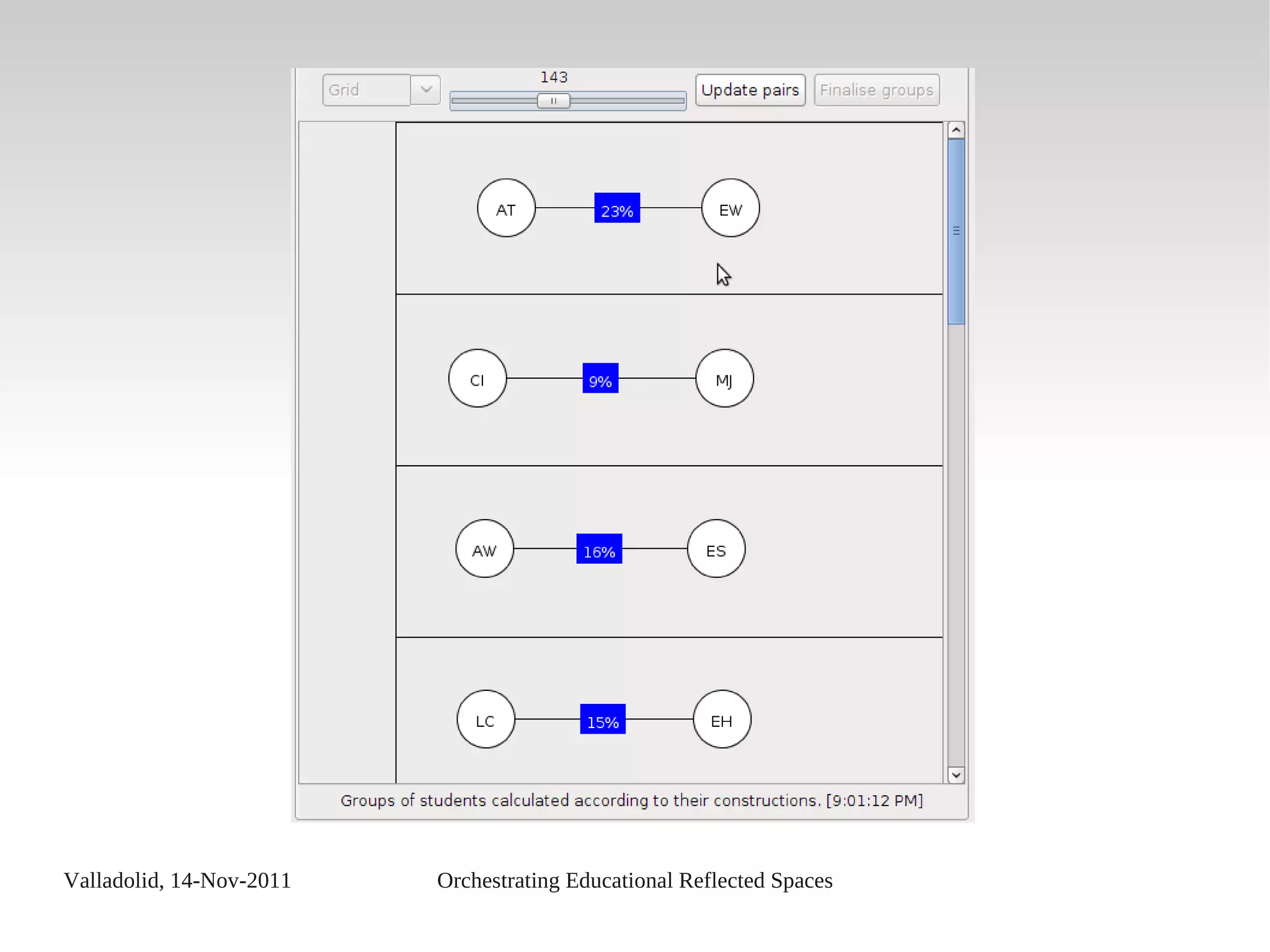Click the scrollbar up arrow
This screenshot has width=1270, height=952.
[956, 130]
